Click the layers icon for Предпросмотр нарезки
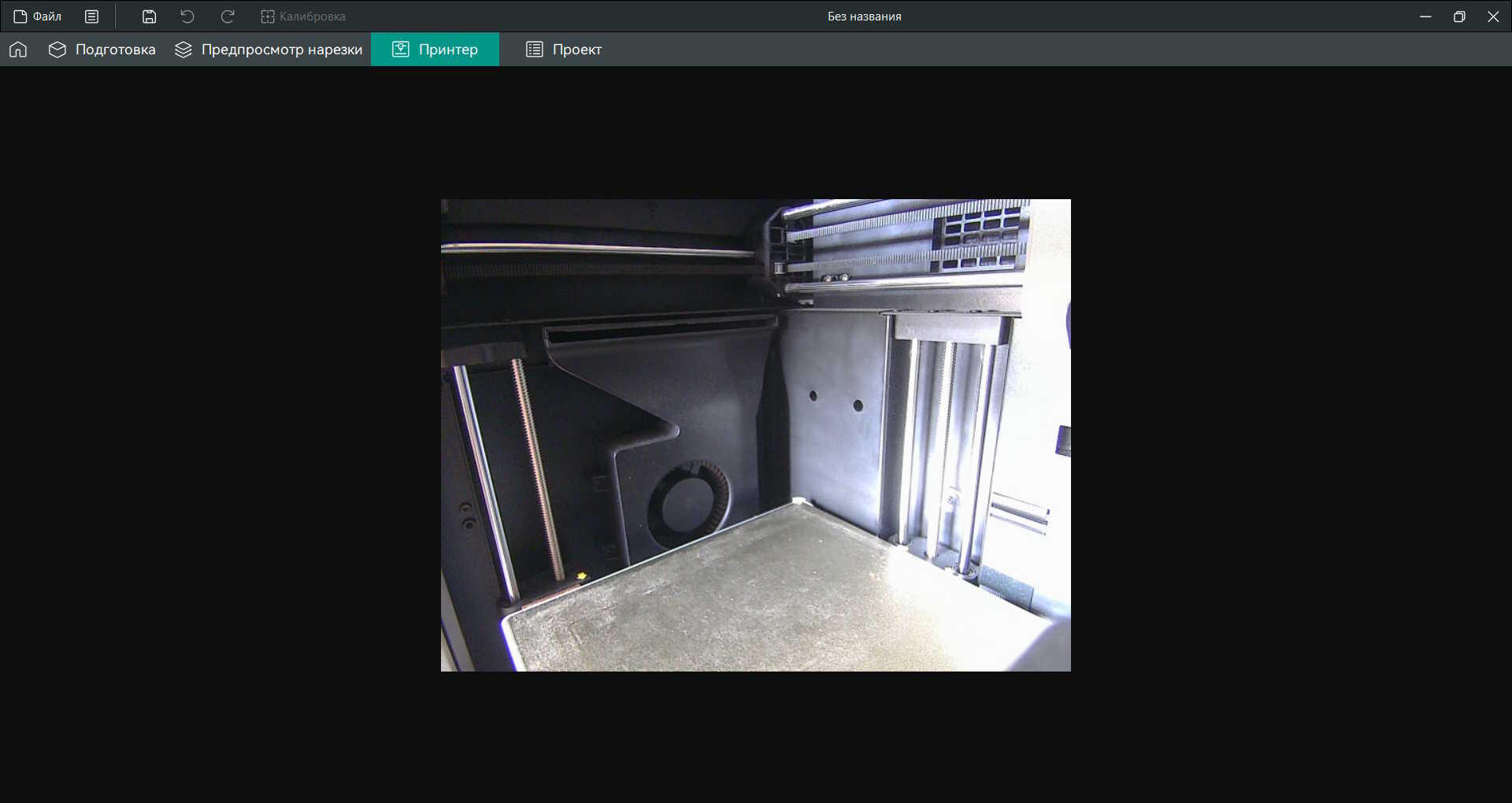The width and height of the screenshot is (1512, 803). tap(183, 50)
